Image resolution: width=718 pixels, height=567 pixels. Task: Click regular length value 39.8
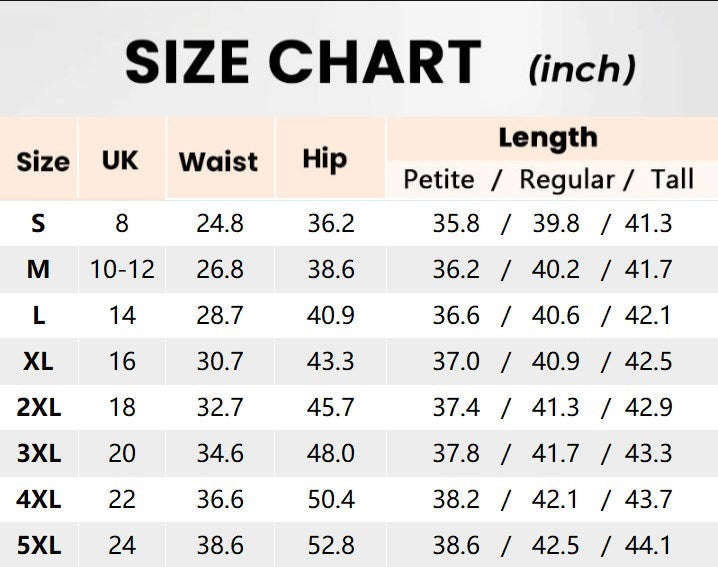556,223
